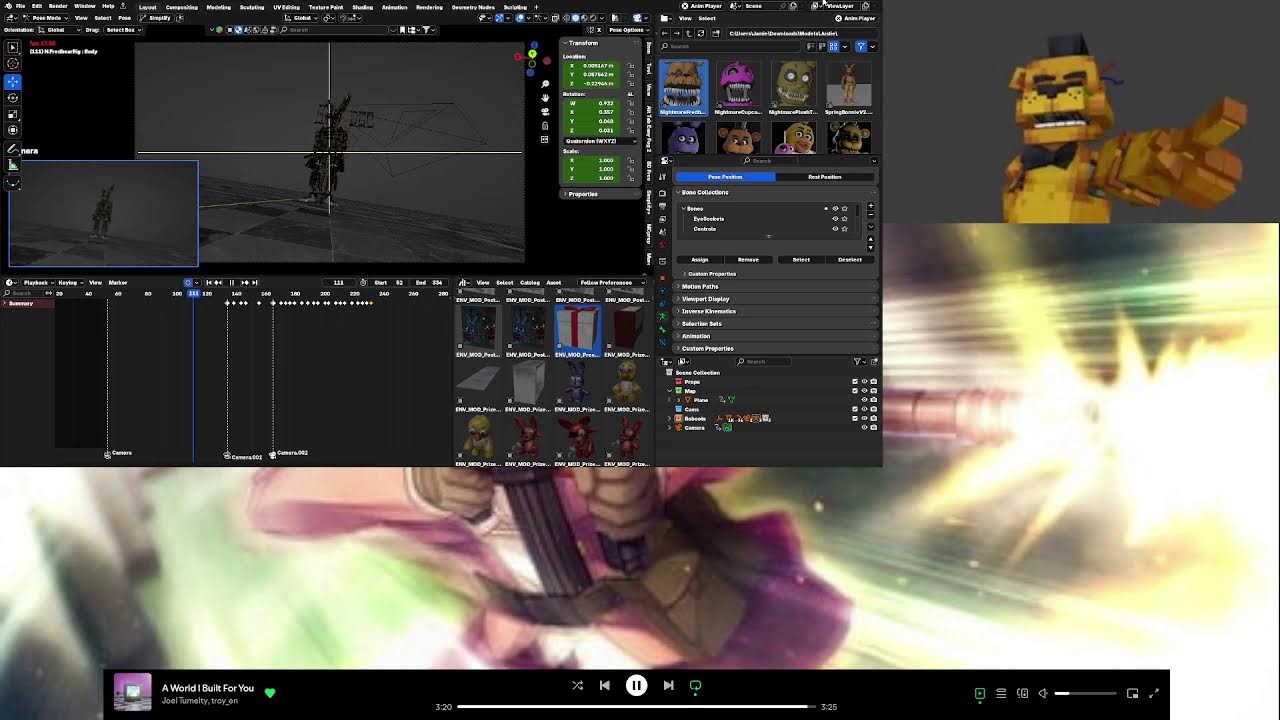Select the Move tool in the viewport toolbar
This screenshot has width=1280, height=720.
13,81
